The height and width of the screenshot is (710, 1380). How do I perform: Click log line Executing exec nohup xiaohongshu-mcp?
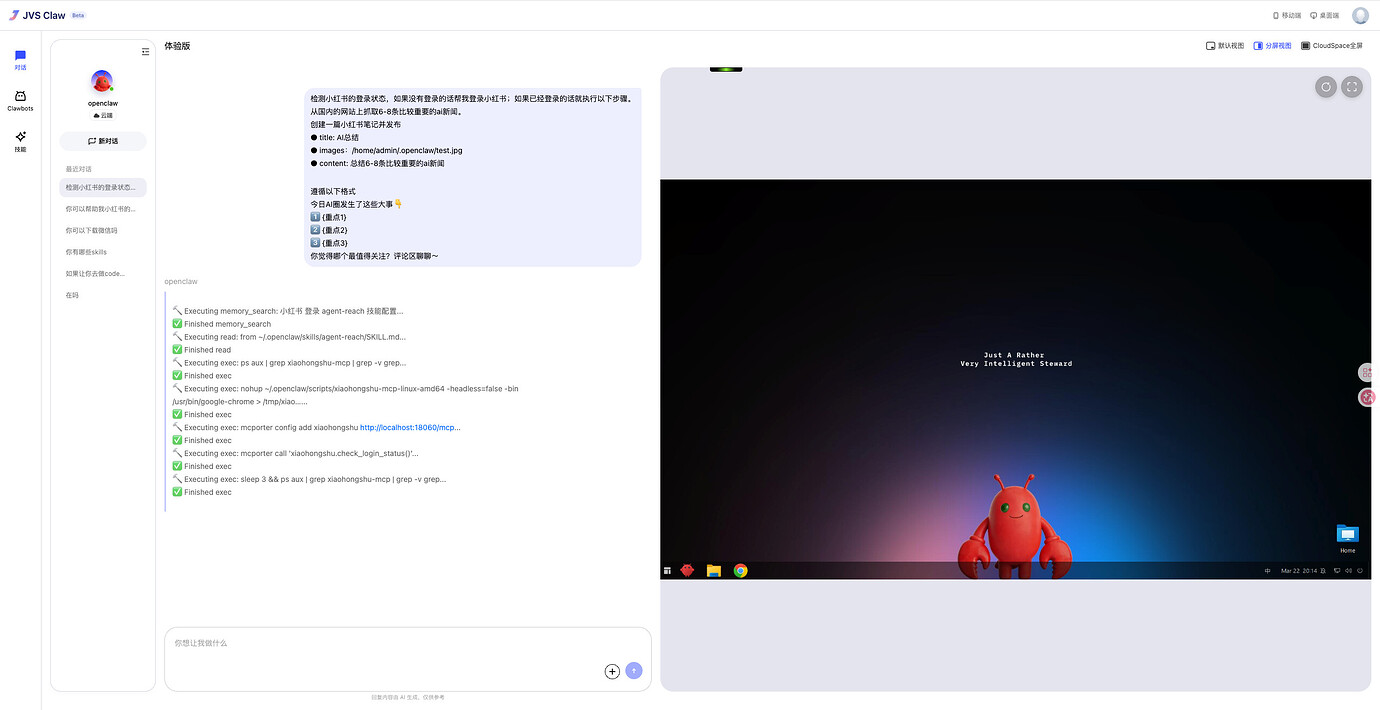(345, 395)
